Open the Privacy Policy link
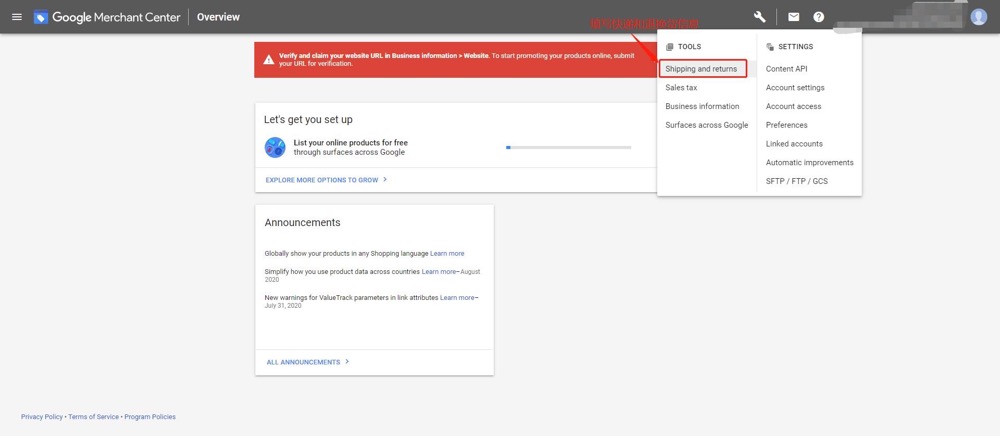 click(x=42, y=417)
